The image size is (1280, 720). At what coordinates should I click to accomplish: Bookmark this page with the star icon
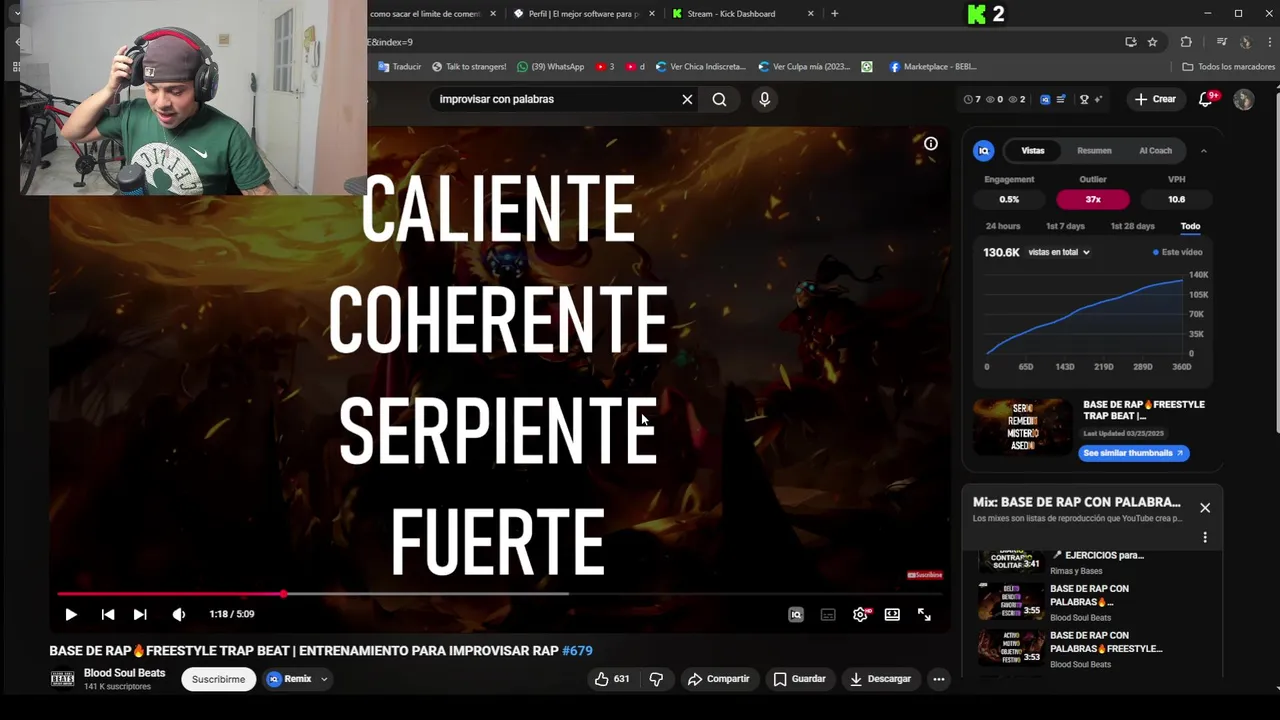(1152, 42)
